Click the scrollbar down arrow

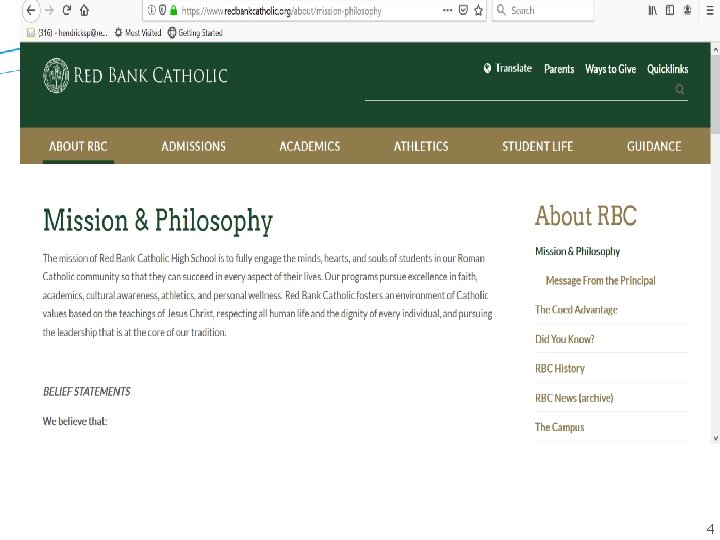(715, 439)
